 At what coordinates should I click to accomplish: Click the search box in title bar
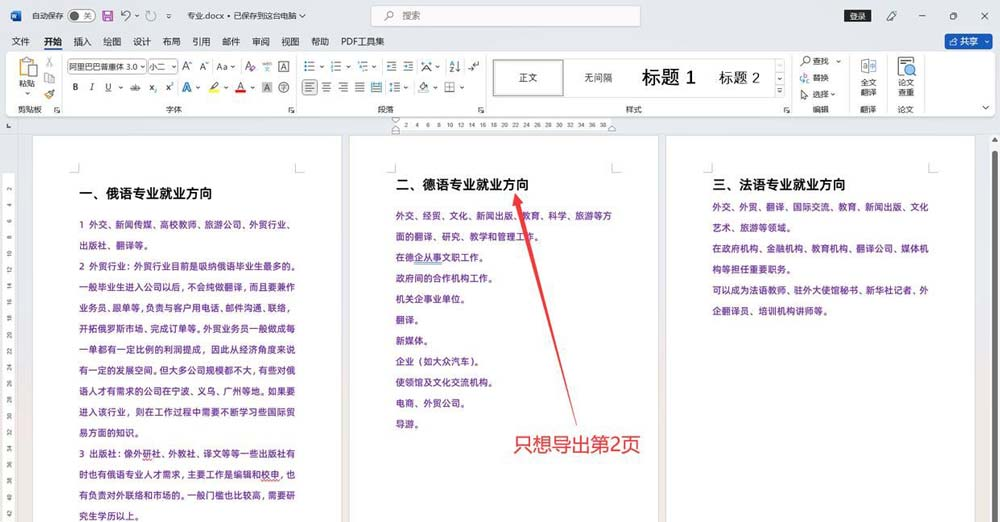coord(506,16)
